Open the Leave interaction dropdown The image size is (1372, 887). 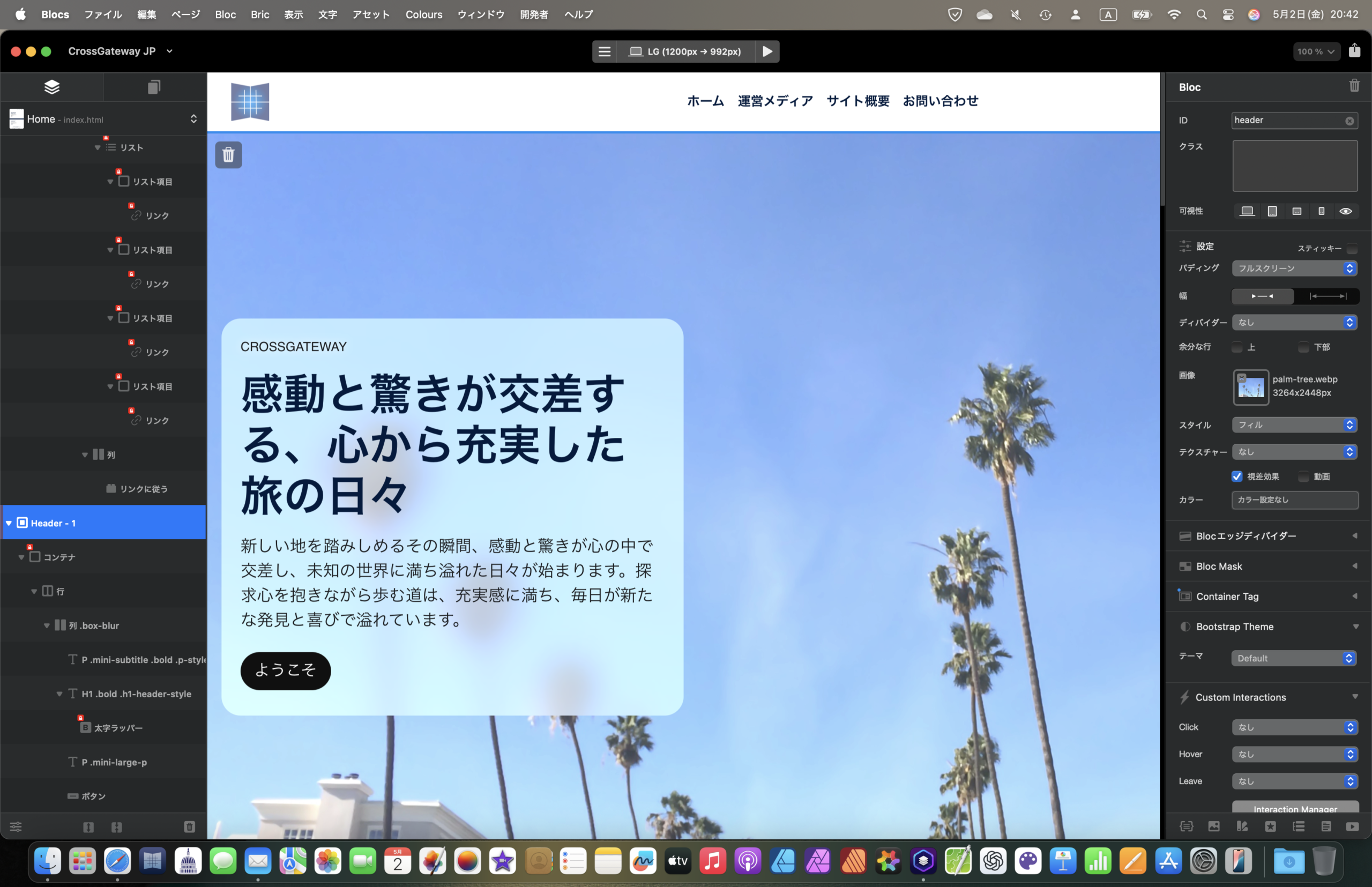click(x=1295, y=781)
